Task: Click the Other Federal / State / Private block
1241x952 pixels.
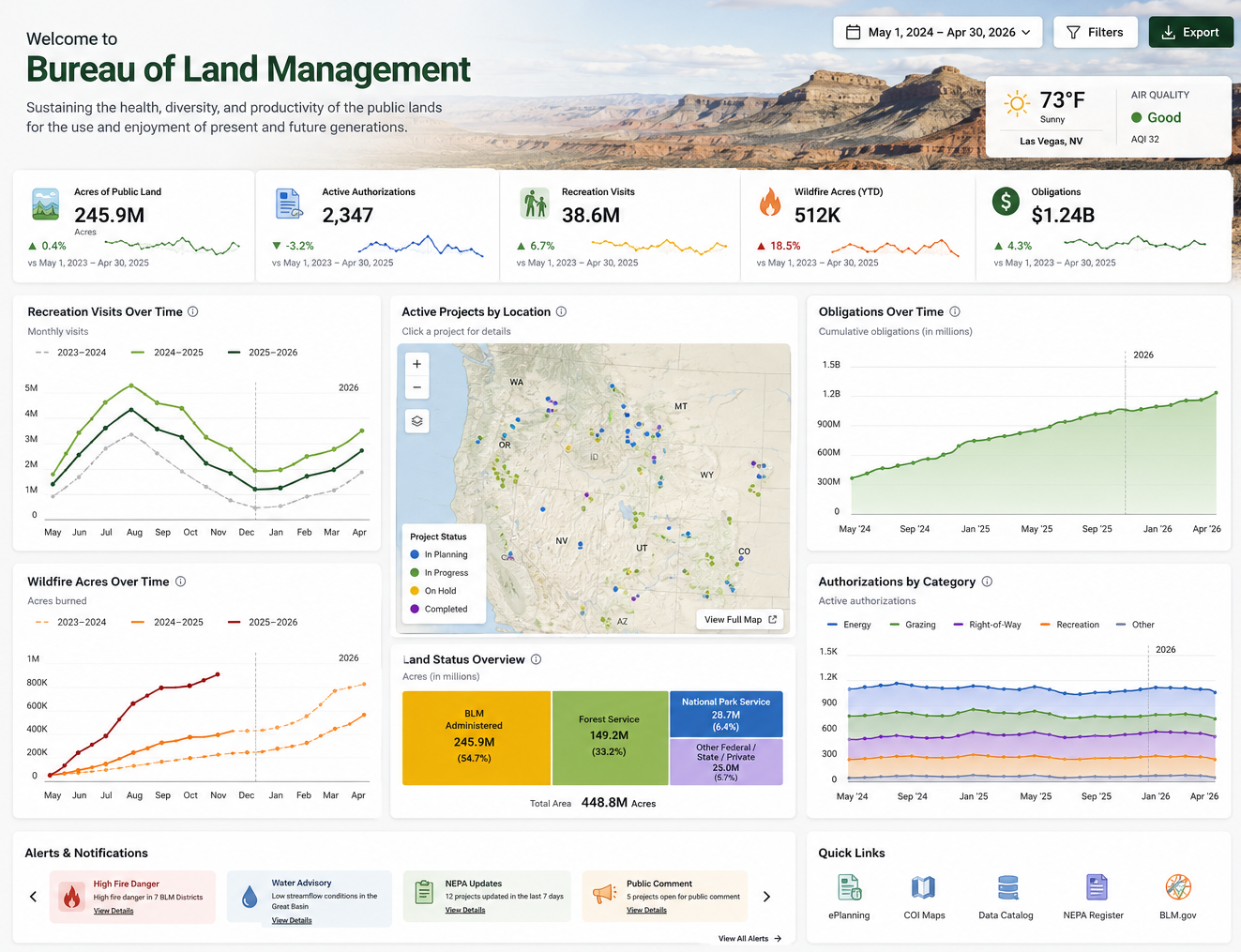Action: point(726,763)
